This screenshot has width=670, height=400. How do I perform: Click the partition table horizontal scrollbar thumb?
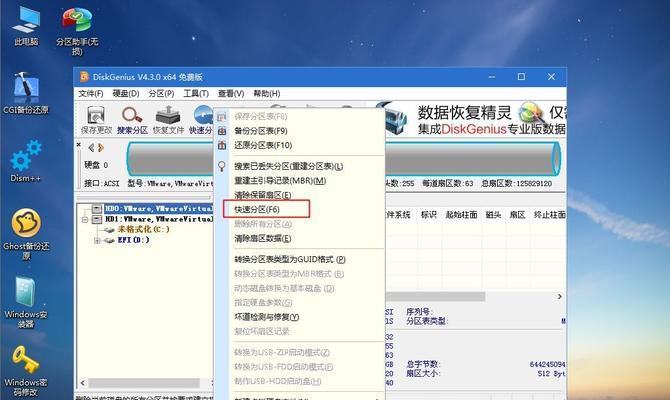pyautogui.click(x=435, y=297)
